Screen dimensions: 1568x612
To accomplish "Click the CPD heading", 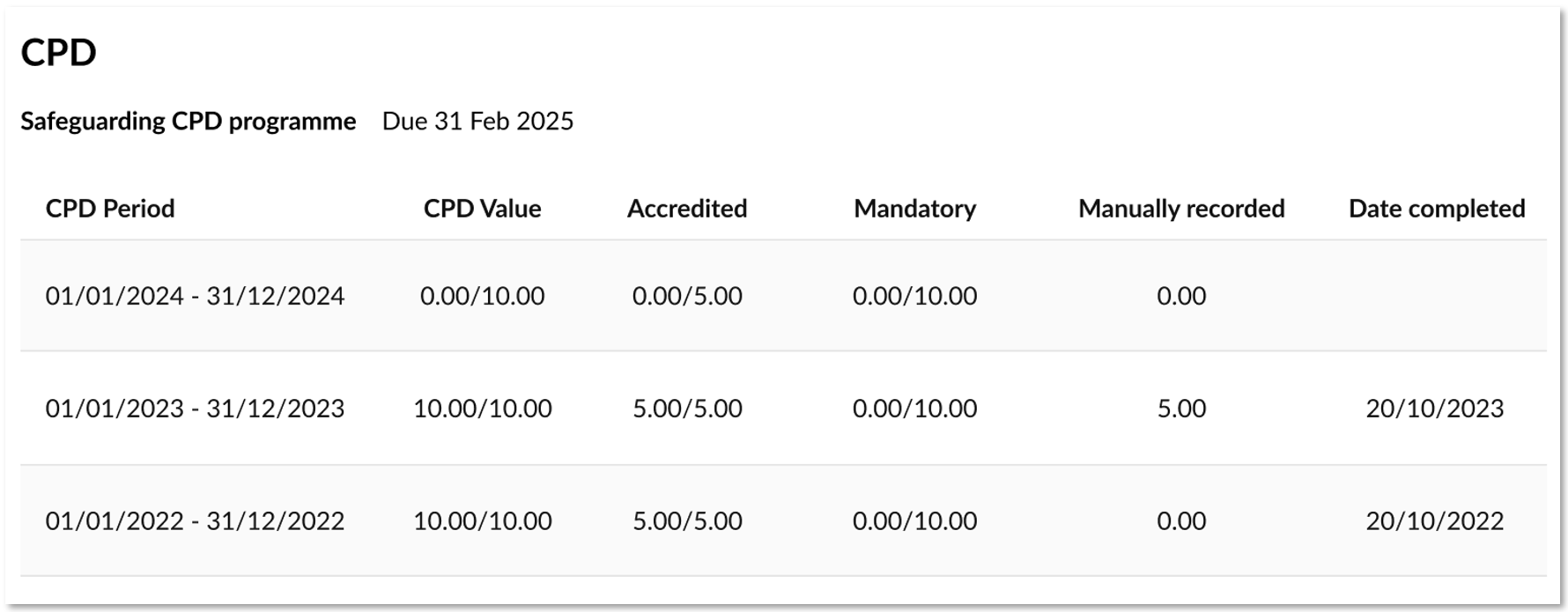I will [58, 53].
